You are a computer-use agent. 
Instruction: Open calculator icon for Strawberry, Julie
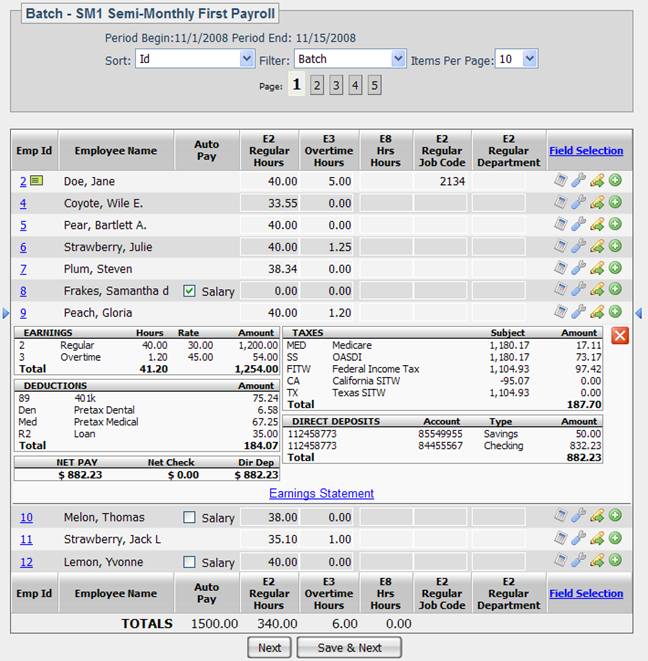[560, 246]
